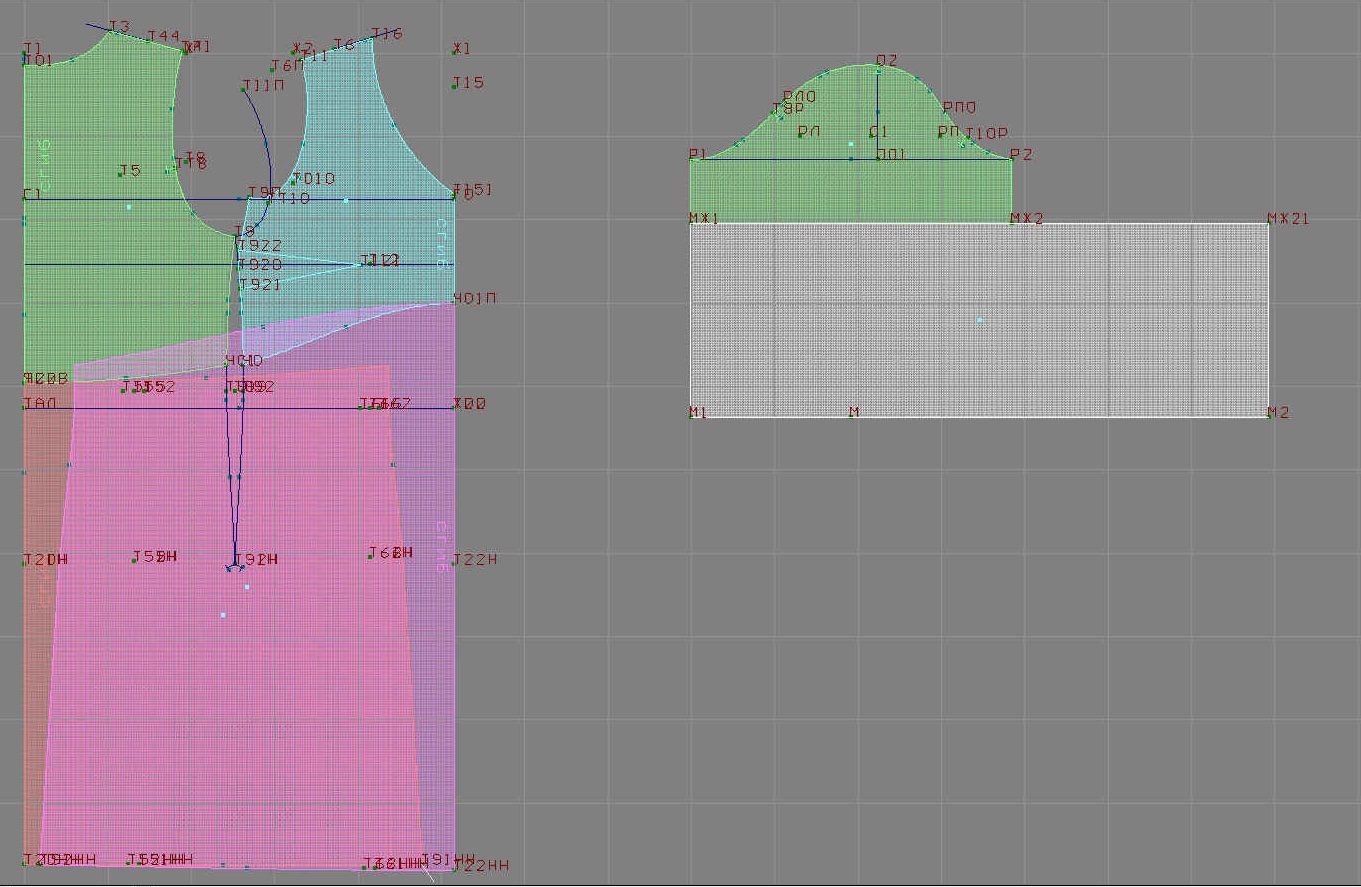This screenshot has height=887, width=1361.
Task: Select point T010 near front armhole
Action: point(293,181)
